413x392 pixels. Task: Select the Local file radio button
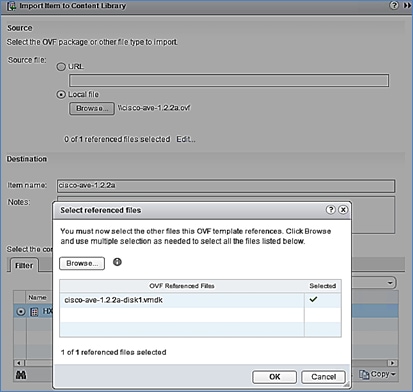click(61, 95)
